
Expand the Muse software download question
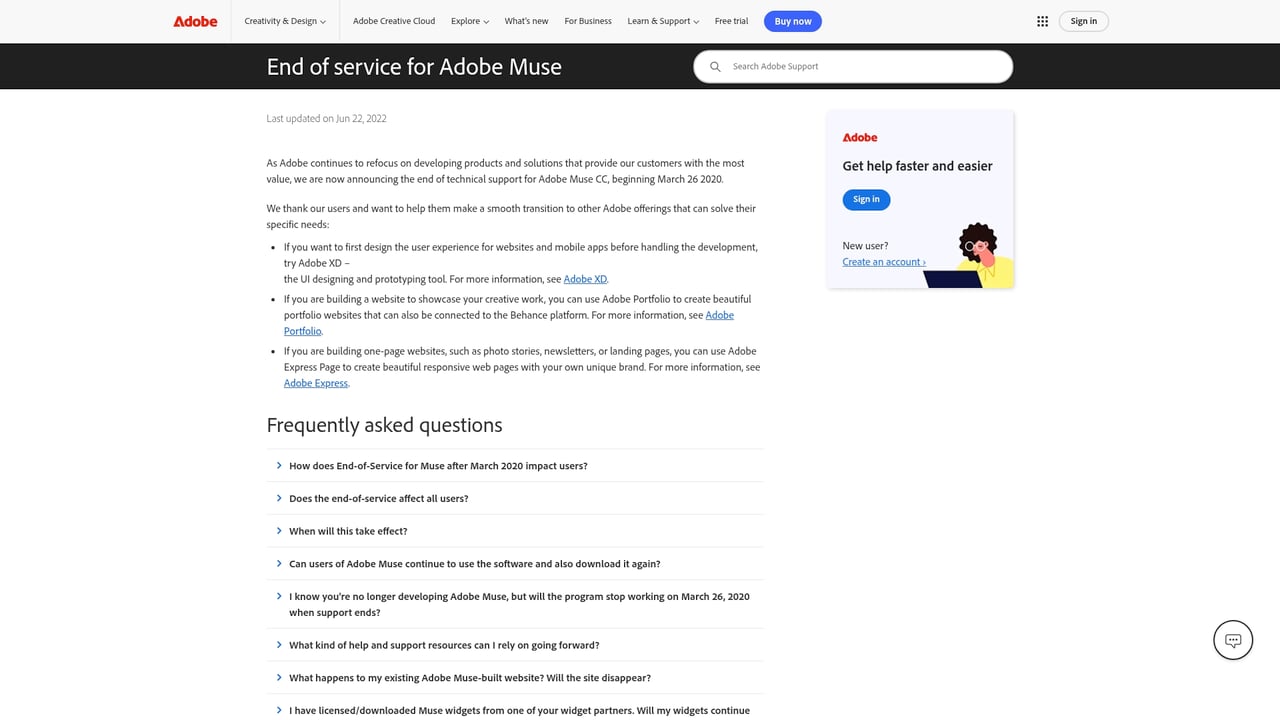[474, 563]
